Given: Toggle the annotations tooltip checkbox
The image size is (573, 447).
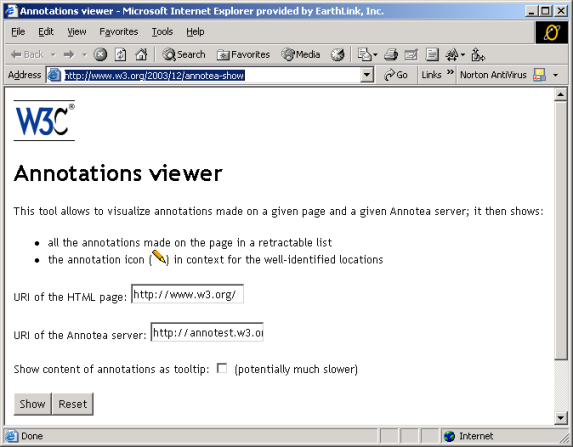Looking at the screenshot, I should pos(222,368).
